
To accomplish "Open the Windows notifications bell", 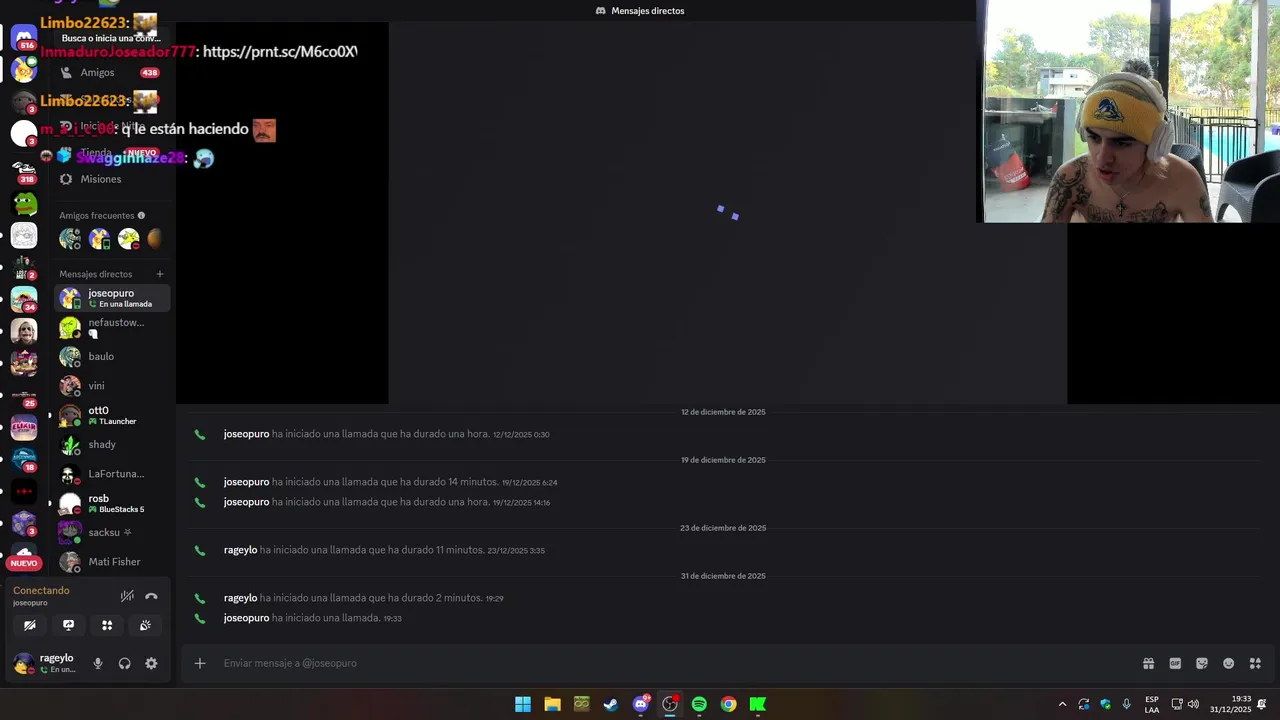I will [x=1262, y=704].
